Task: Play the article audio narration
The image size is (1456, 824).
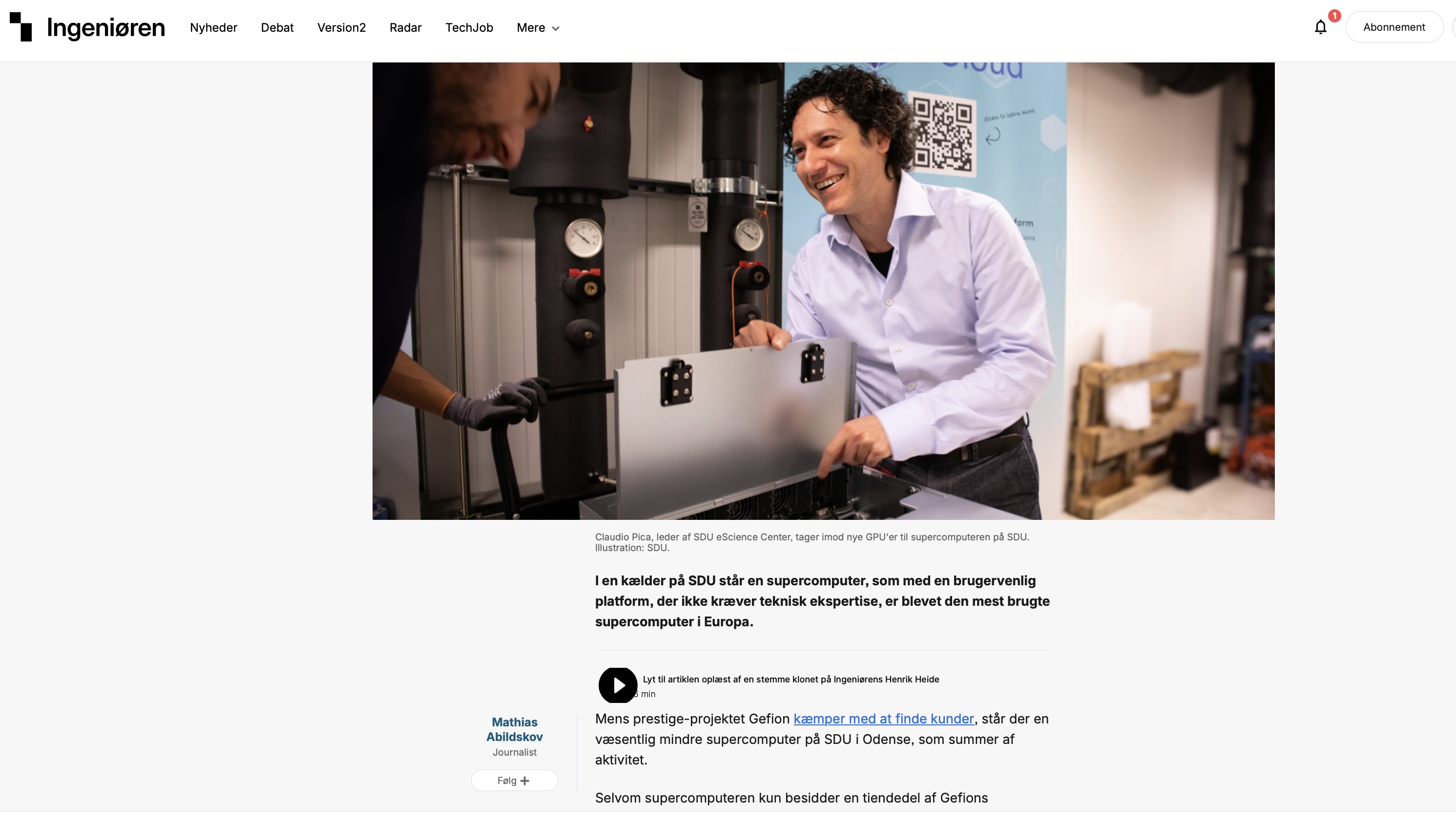Action: pyautogui.click(x=617, y=685)
